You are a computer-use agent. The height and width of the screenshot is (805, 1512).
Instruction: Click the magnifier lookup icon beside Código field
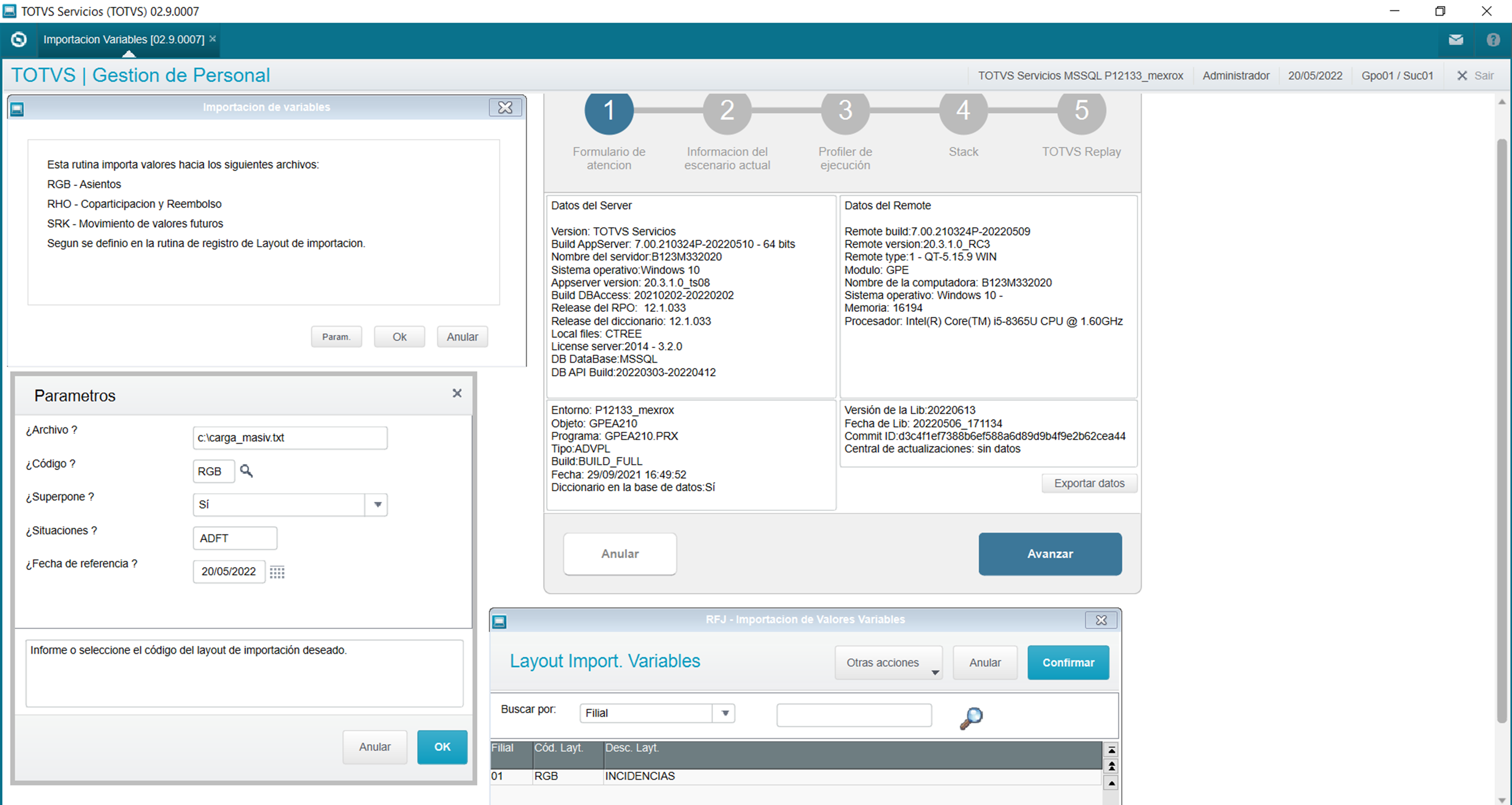246,471
